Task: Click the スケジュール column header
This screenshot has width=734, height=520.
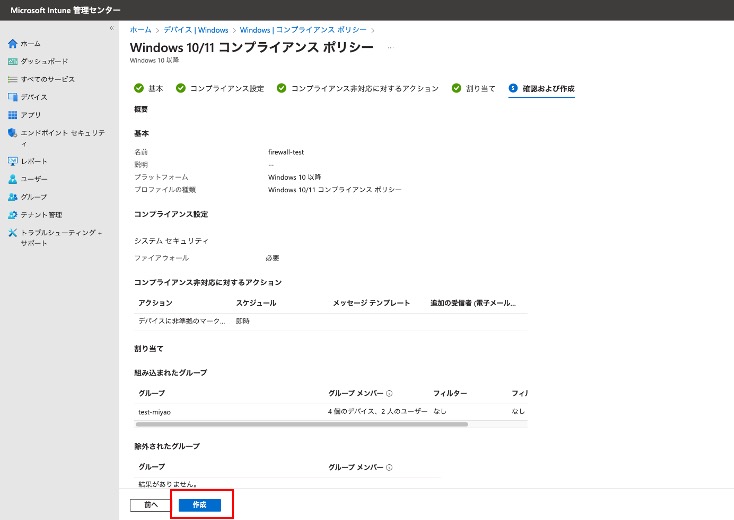Action: click(256, 303)
